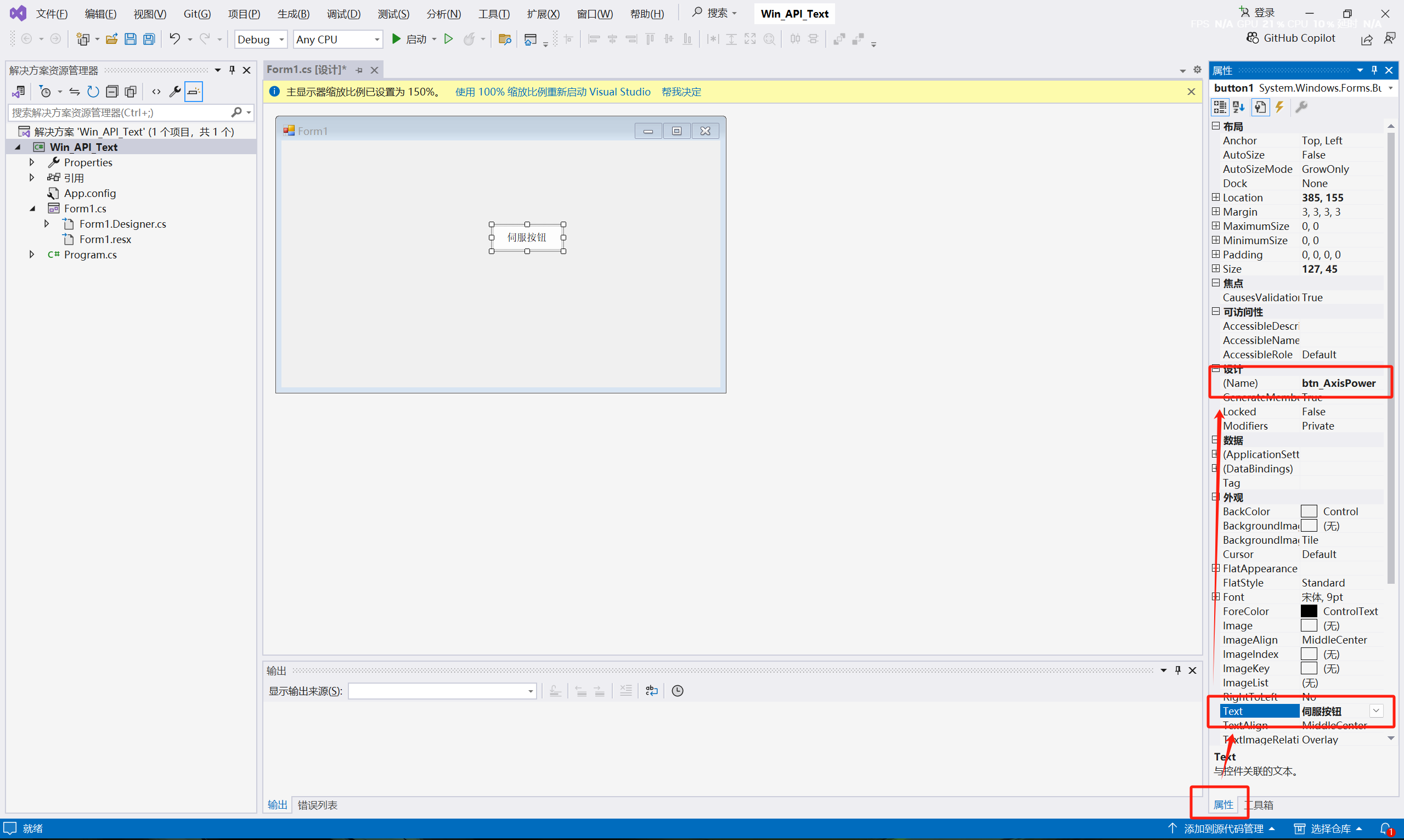Switch to the 工具箱 tab

pos(1259,805)
